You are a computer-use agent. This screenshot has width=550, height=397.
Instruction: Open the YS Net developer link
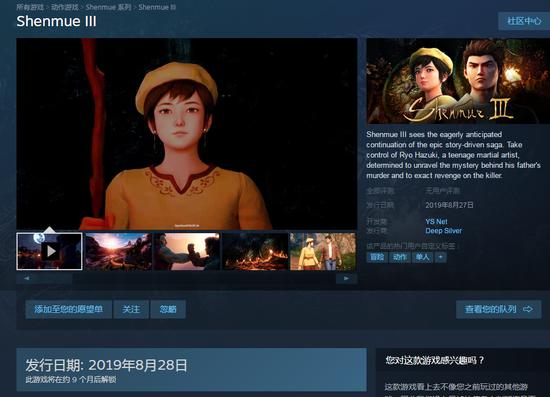pyautogui.click(x=436, y=222)
